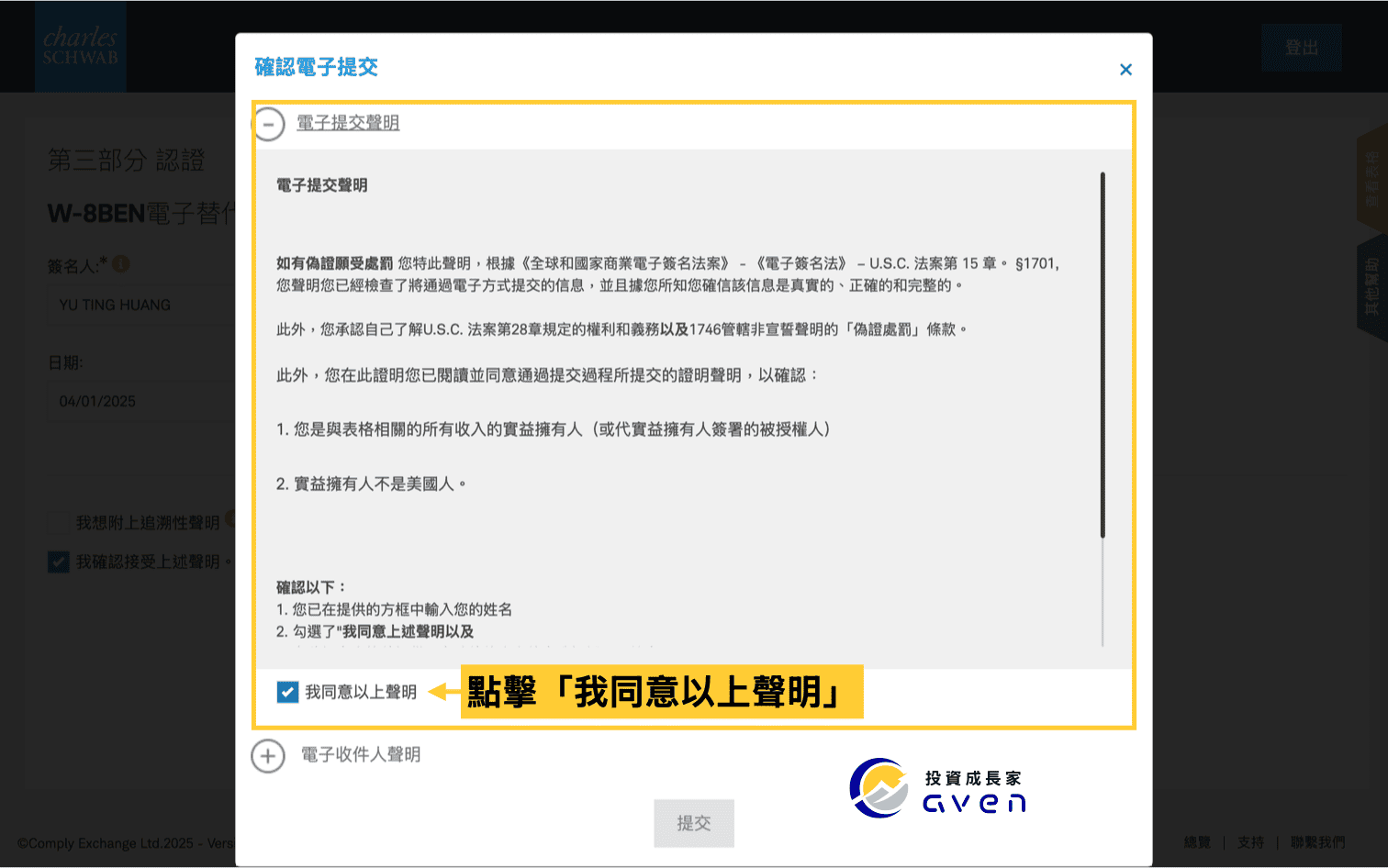Screen dimensions: 1388x868
Task: Tick the 我同意以上聲明 checkbox
Action: 287,692
